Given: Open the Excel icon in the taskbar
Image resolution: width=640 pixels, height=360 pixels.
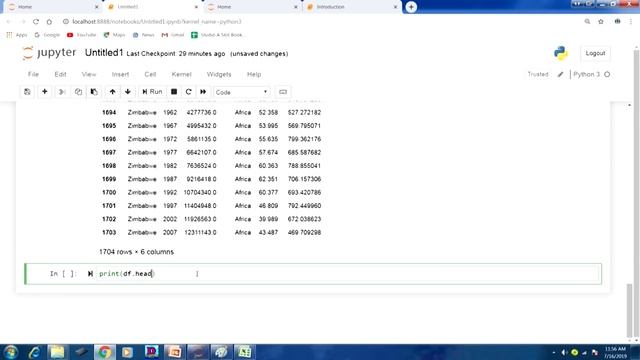Looking at the screenshot, I should point(244,352).
